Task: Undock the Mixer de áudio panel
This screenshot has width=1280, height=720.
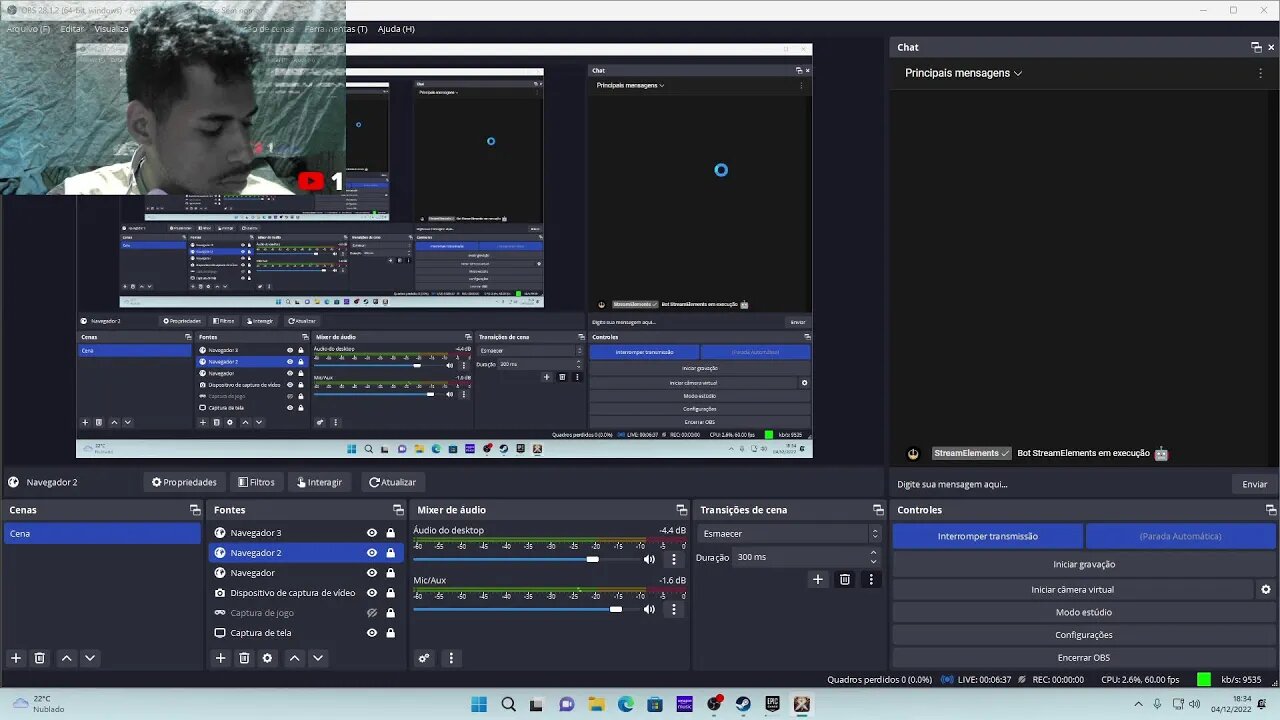Action: [x=681, y=510]
